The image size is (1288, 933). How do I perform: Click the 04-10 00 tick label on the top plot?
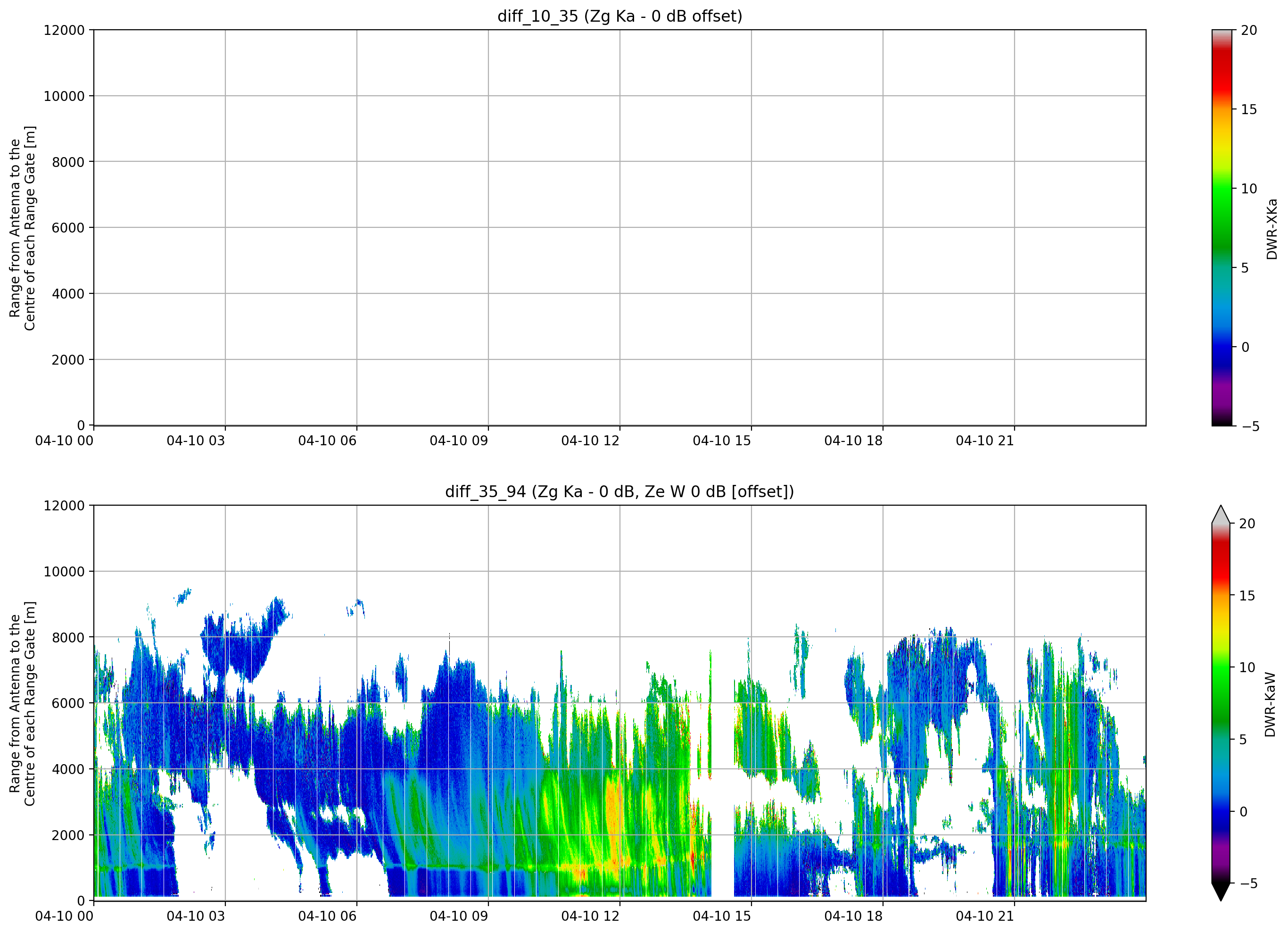coord(64,441)
